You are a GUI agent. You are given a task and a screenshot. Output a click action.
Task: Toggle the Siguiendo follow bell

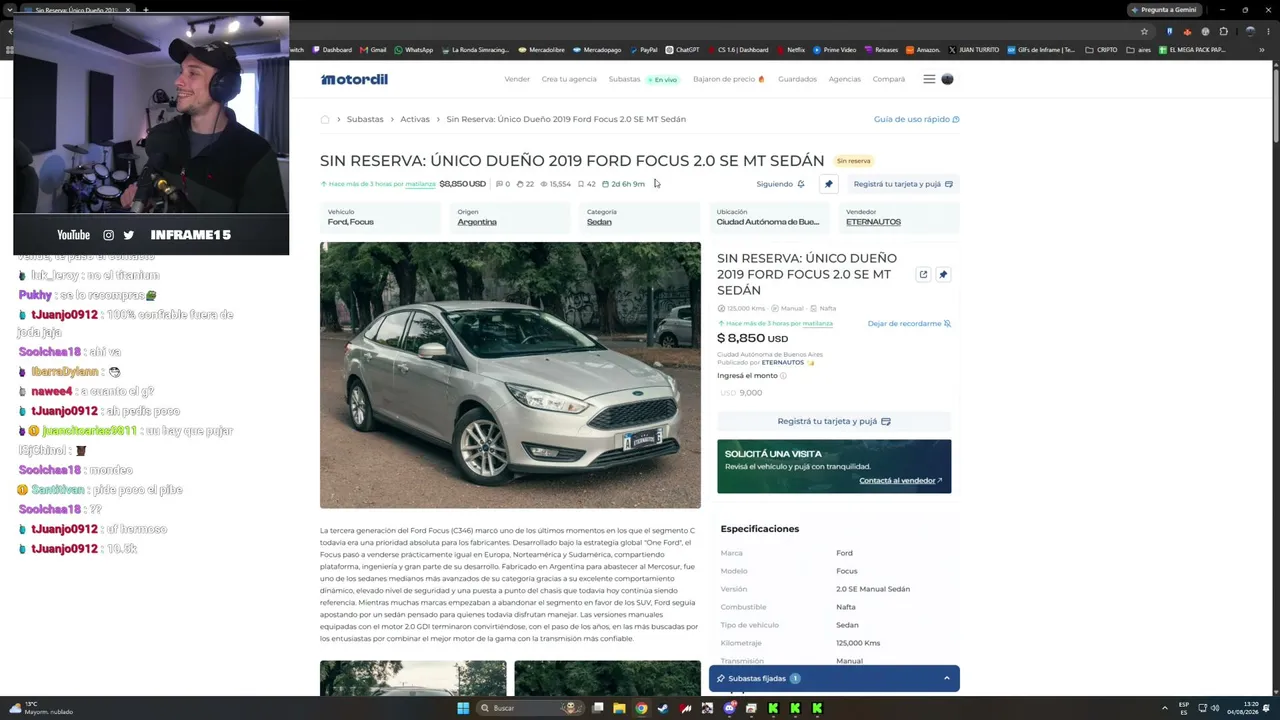click(781, 184)
